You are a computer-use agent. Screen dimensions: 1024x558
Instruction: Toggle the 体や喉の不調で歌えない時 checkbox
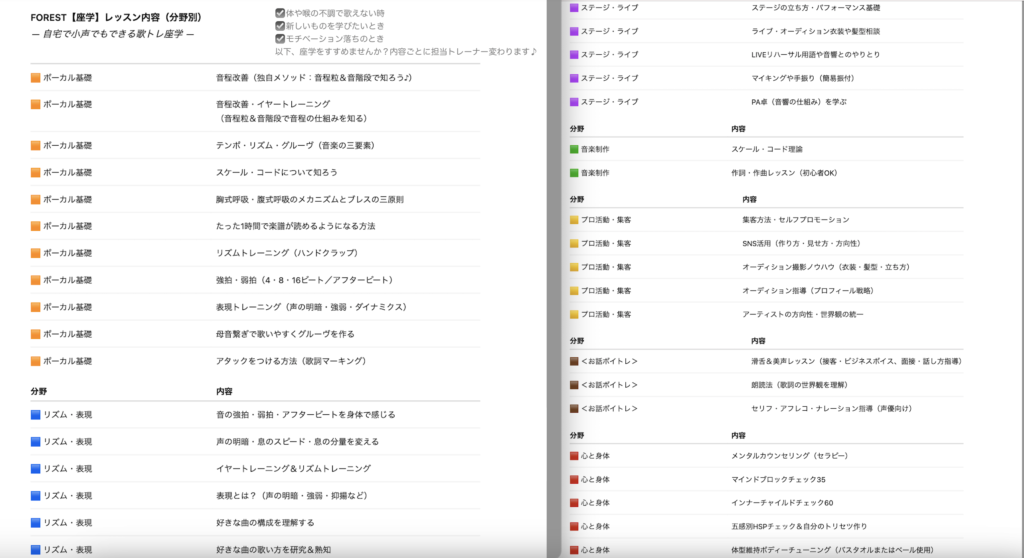click(x=280, y=13)
